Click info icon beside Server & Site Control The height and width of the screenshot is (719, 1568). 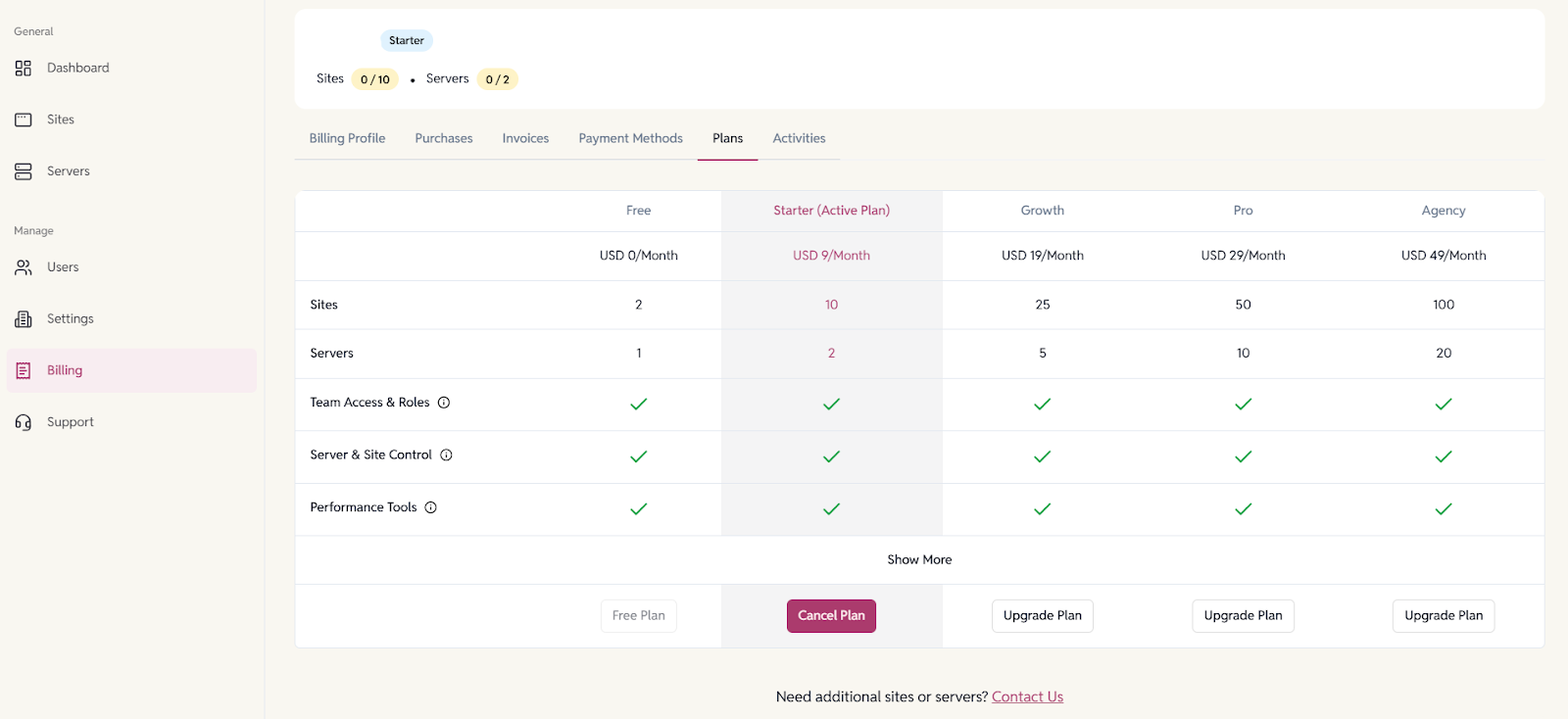point(446,455)
